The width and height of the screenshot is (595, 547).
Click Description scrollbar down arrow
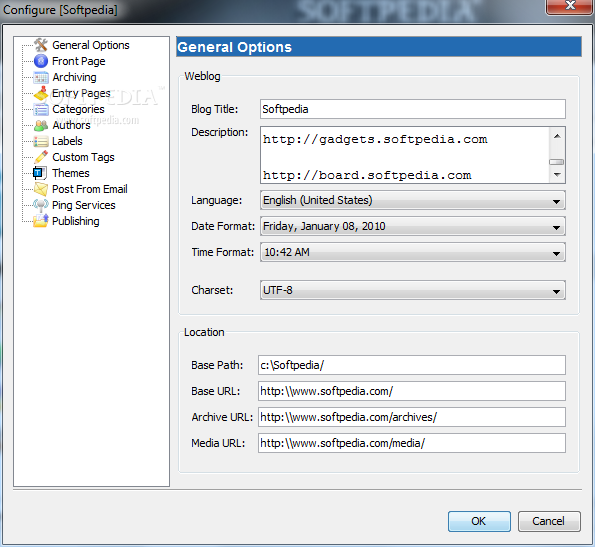557,175
